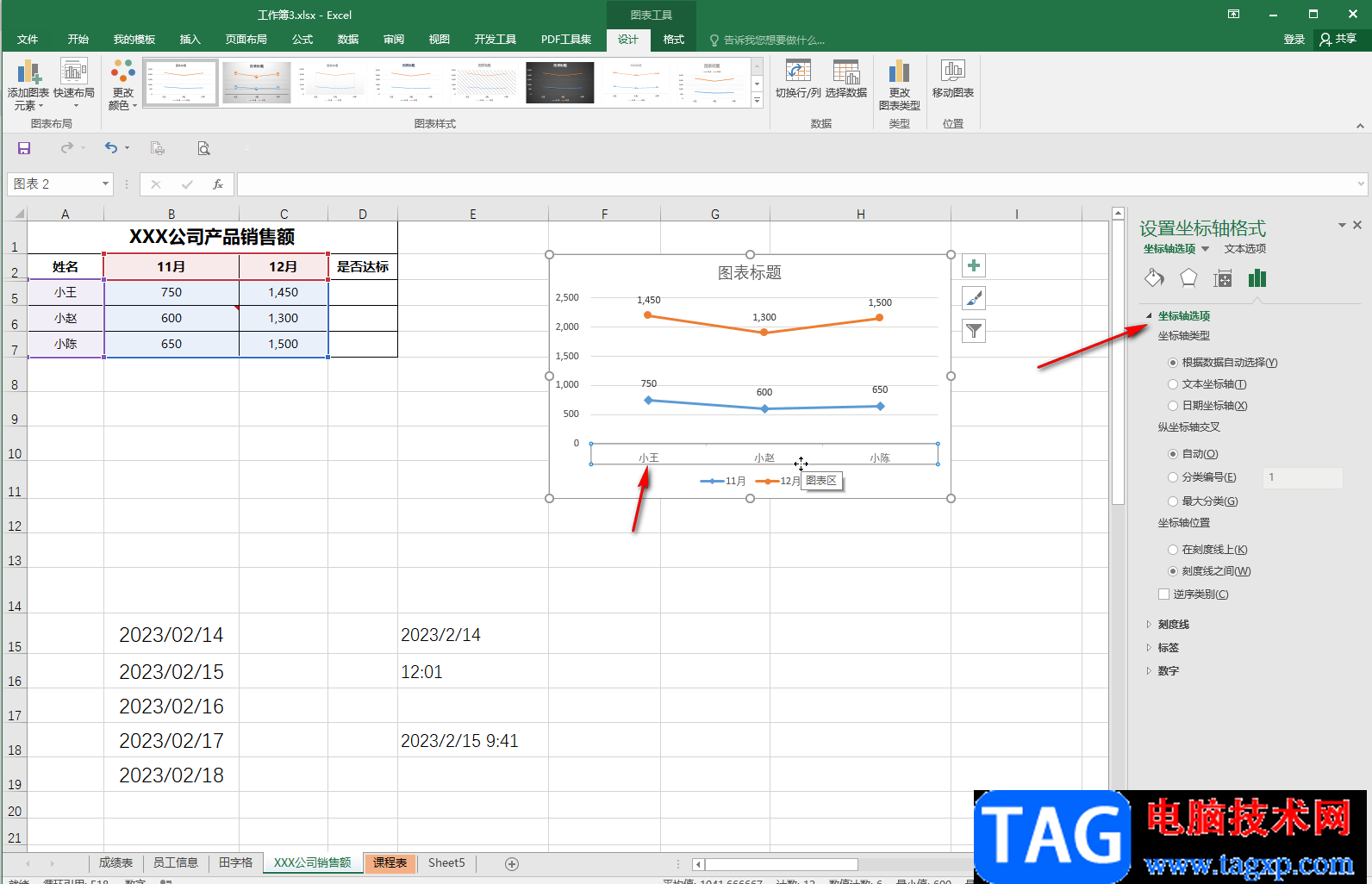Click the redo arrow icon
The width and height of the screenshot is (1372, 884).
pyautogui.click(x=67, y=148)
